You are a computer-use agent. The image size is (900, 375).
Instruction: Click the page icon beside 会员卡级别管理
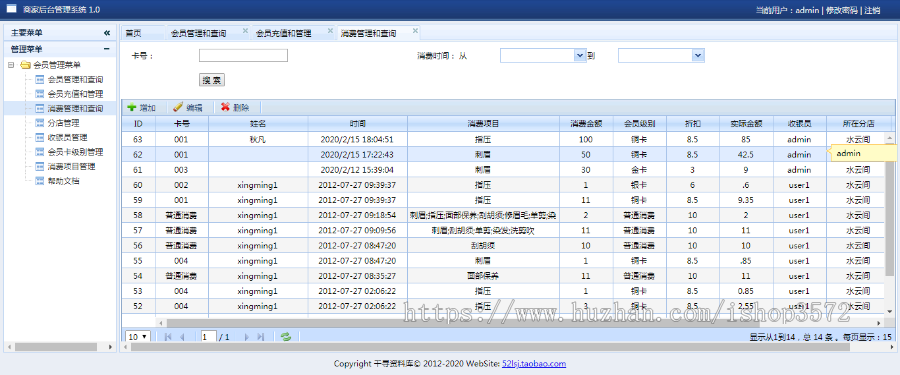coord(40,152)
